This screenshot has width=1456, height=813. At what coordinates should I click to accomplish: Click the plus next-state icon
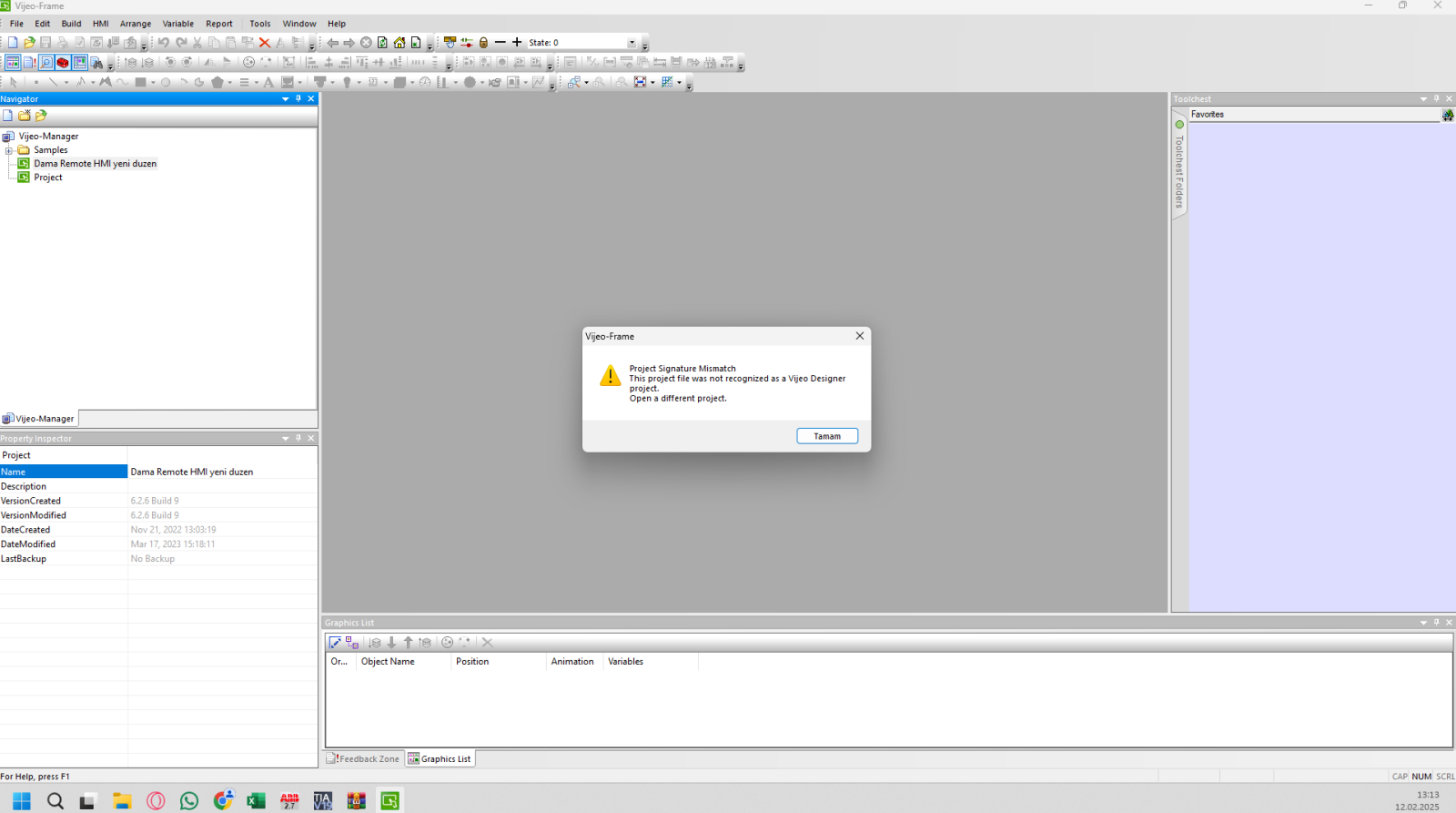[517, 42]
